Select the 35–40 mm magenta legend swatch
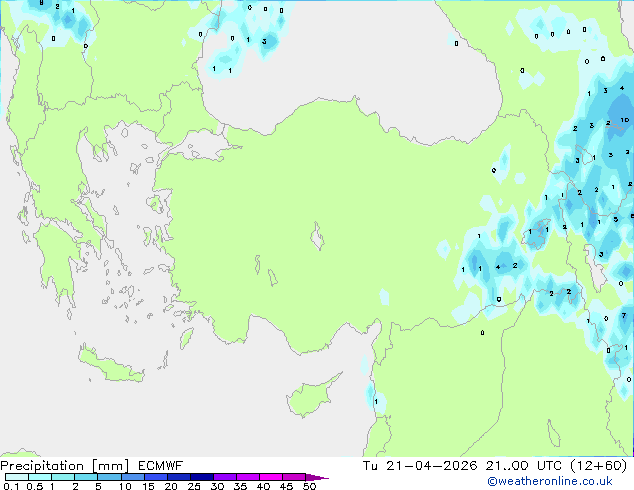Screen dimensions: 634x490 247,477
